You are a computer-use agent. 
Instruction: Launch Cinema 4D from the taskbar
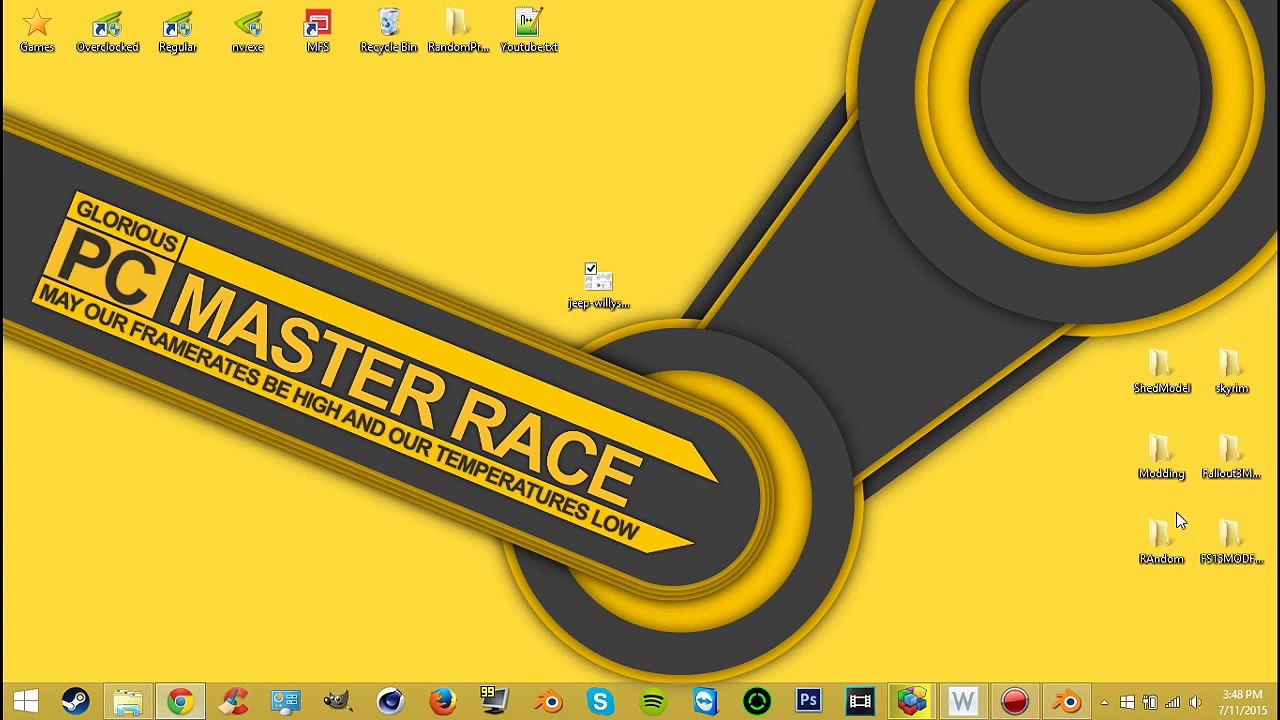tap(390, 701)
